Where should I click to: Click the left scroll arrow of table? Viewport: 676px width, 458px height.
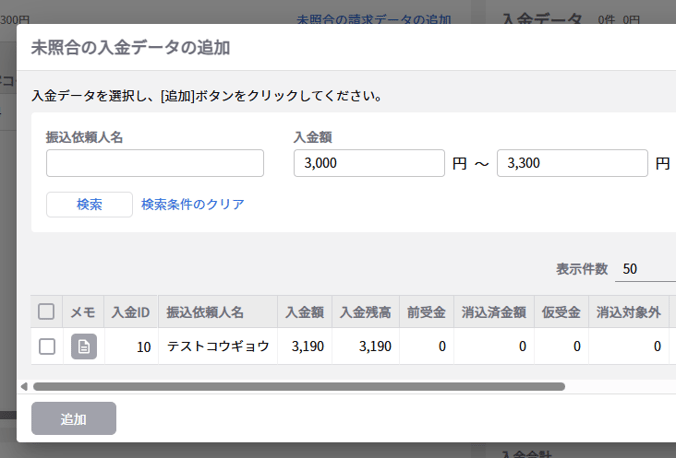click(x=24, y=386)
